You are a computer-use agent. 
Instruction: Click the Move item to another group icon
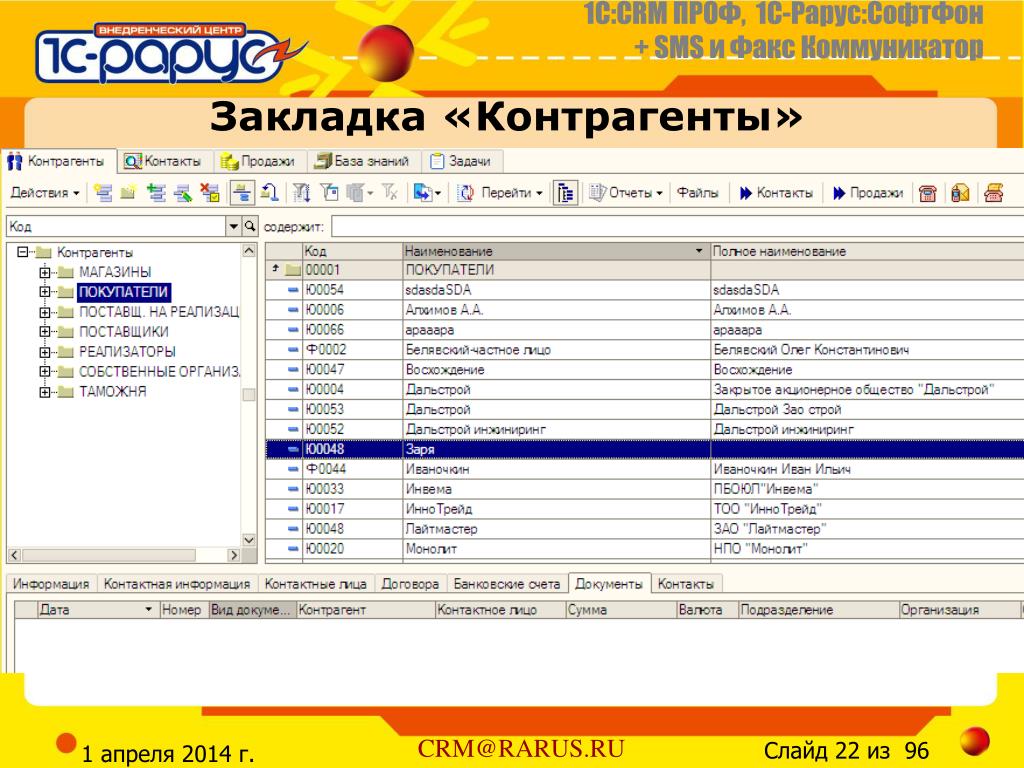(x=270, y=193)
